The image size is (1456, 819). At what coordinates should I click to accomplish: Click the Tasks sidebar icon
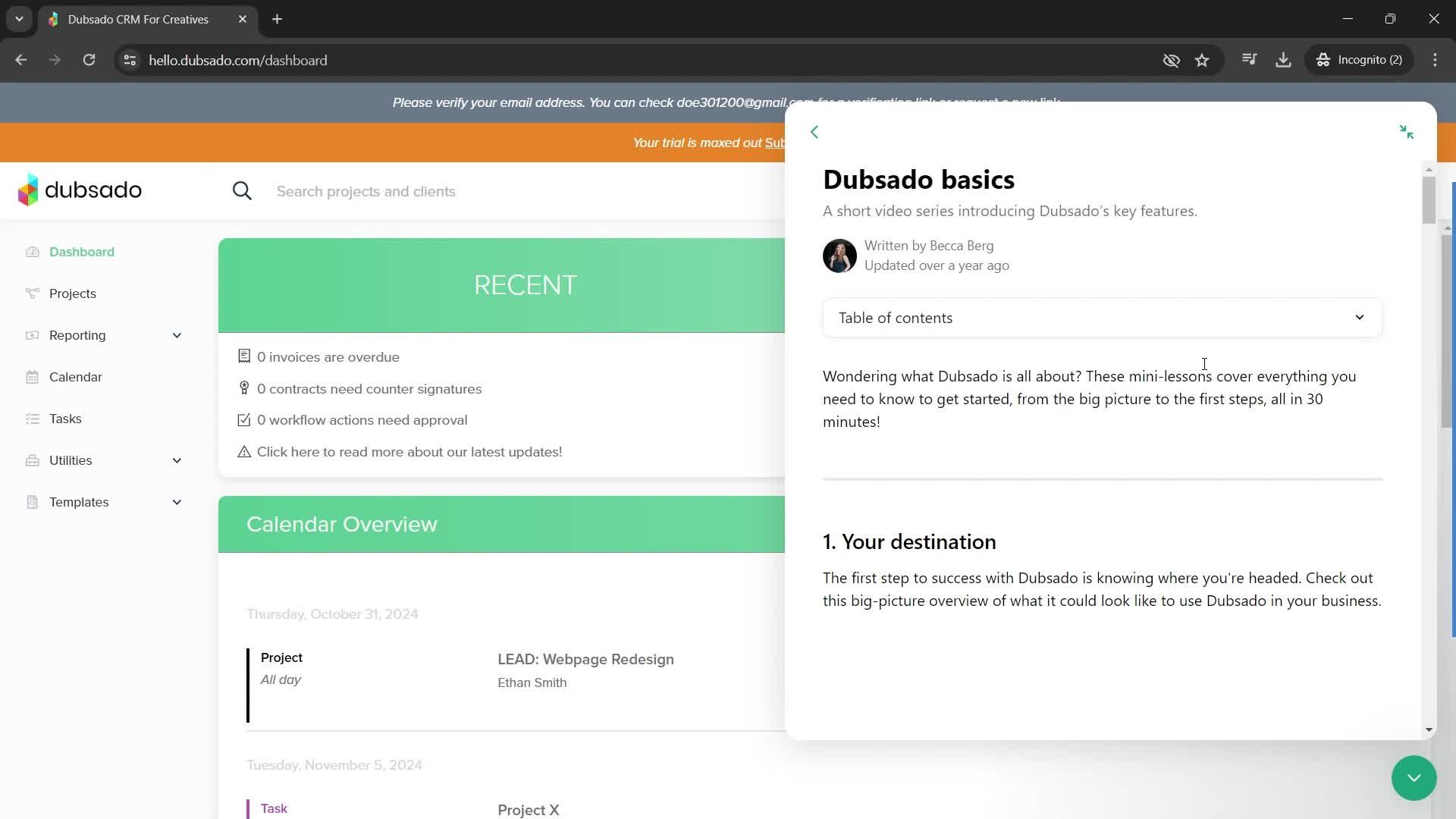click(32, 419)
